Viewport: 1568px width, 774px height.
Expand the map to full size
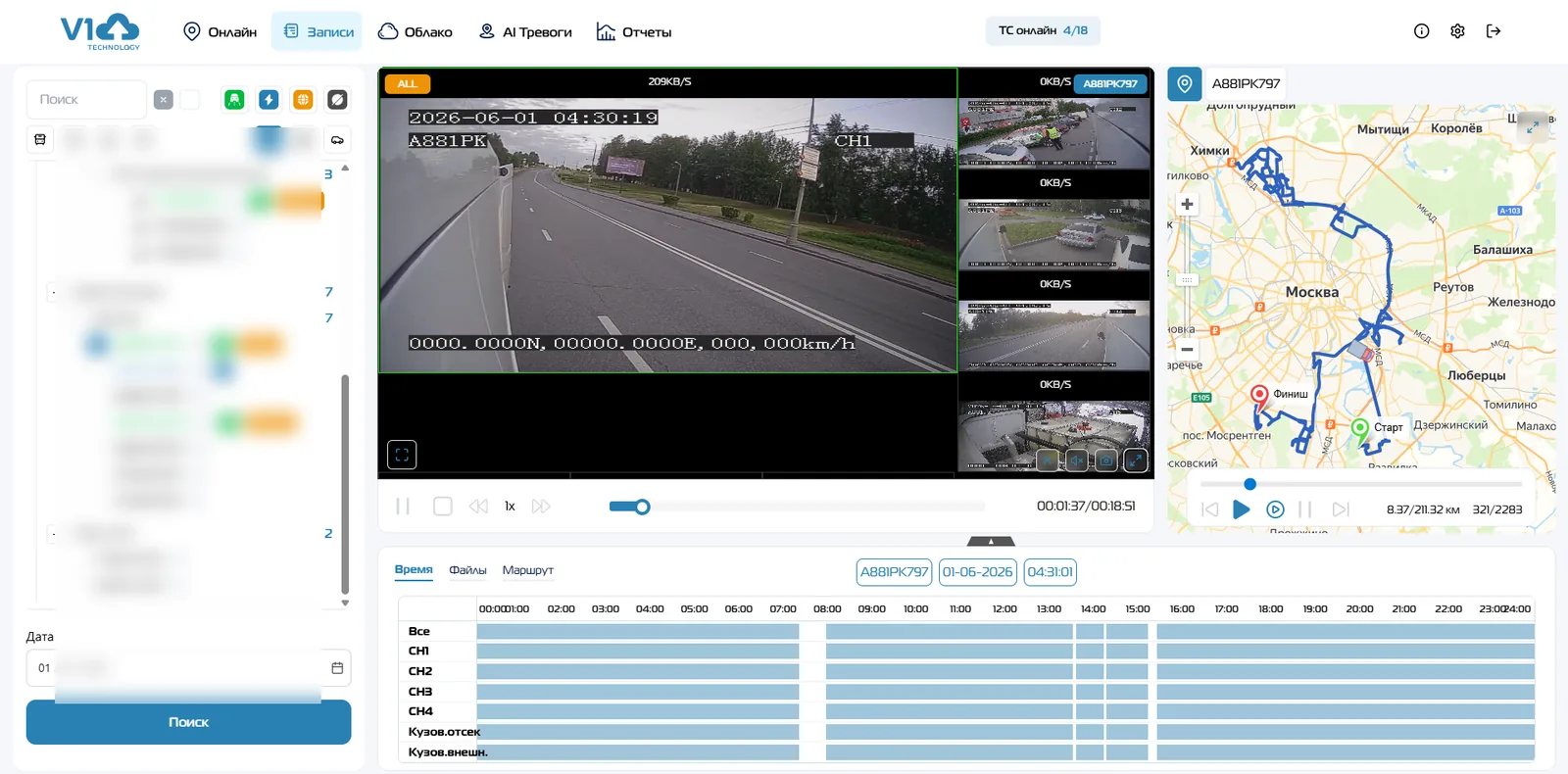pos(1533,127)
